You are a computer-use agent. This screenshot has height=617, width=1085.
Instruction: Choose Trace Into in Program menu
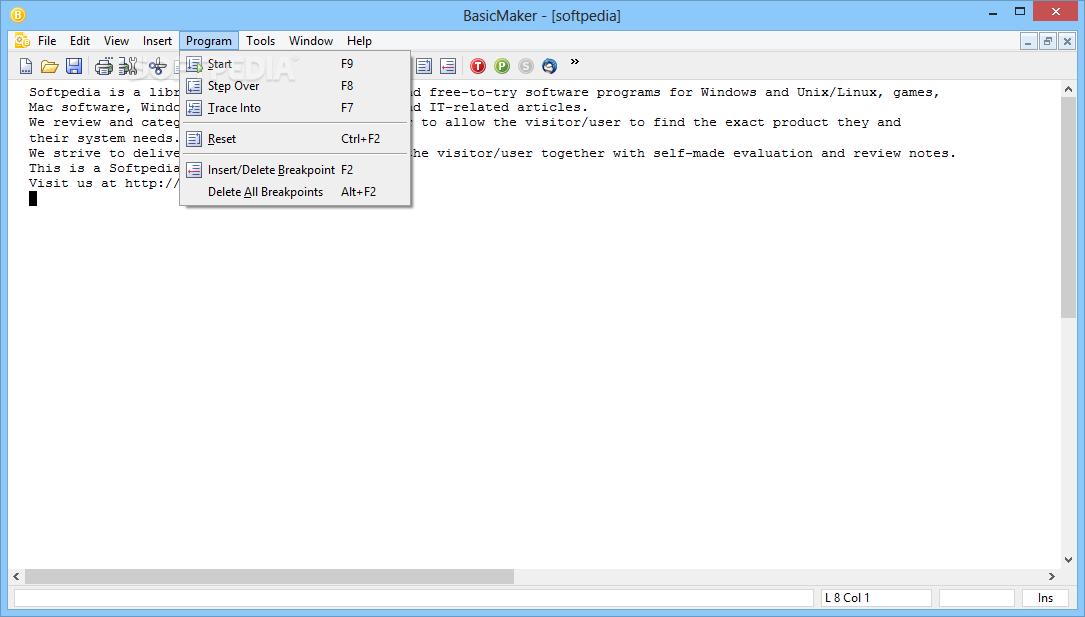[295, 108]
